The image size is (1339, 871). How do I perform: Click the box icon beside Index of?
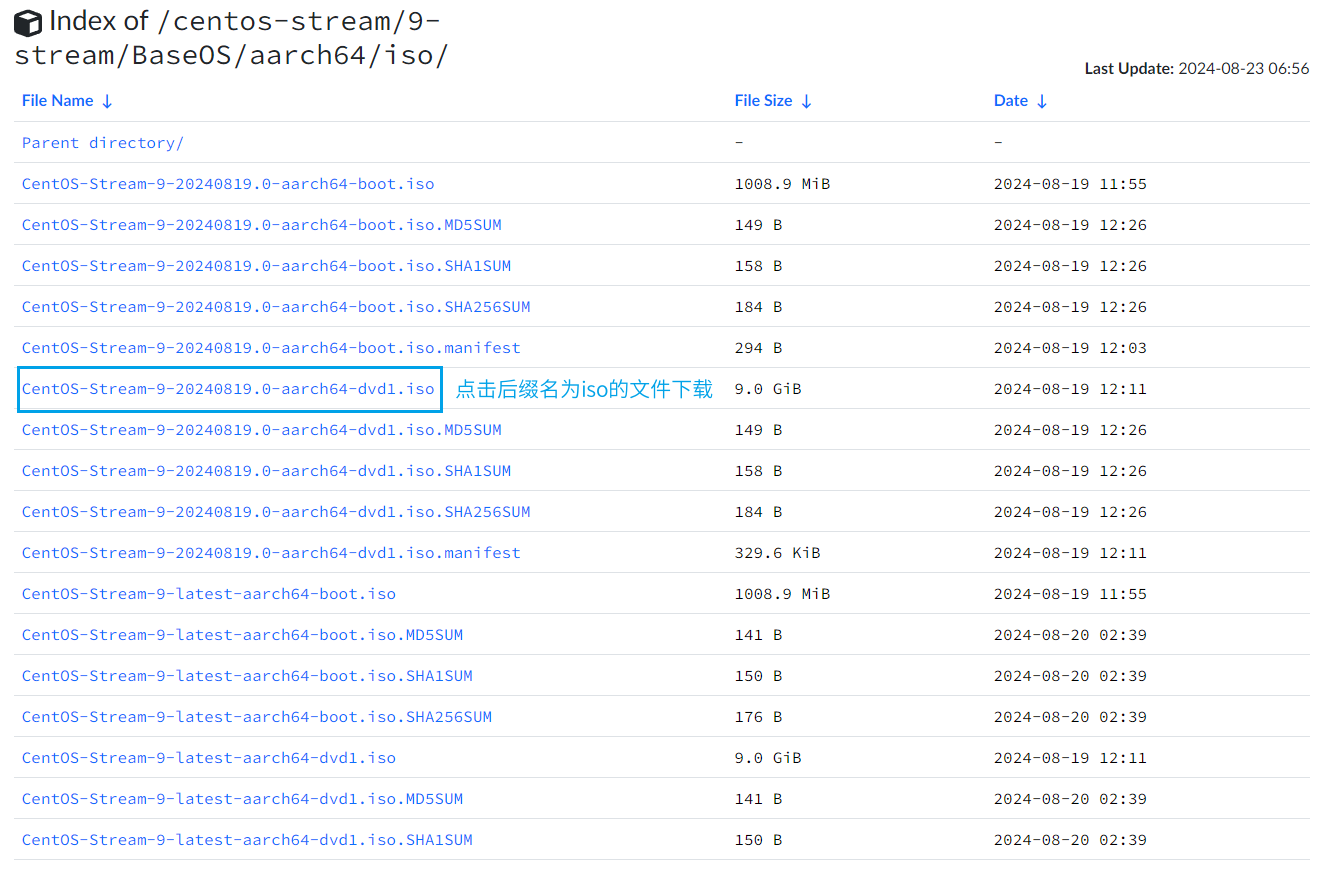(x=28, y=23)
